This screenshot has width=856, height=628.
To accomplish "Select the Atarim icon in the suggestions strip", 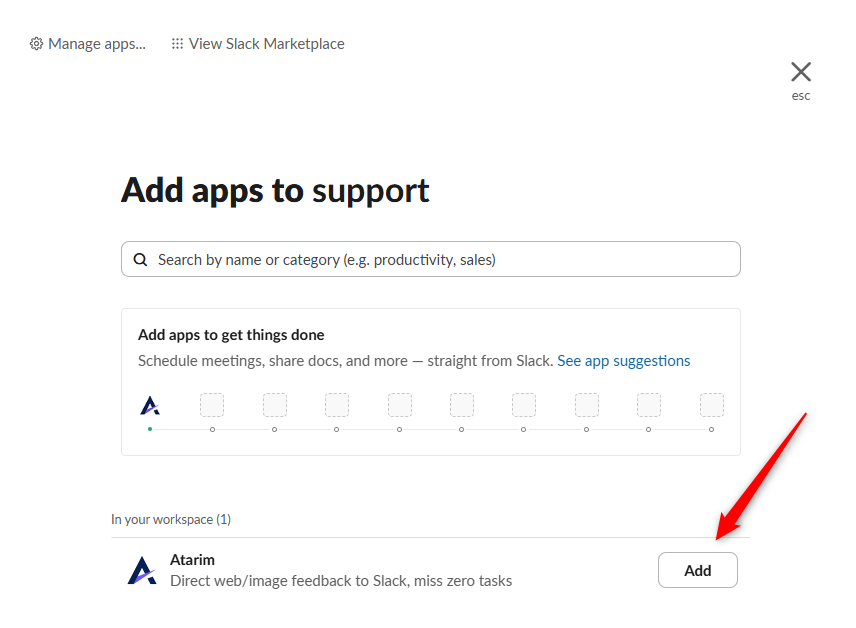I will tap(150, 405).
